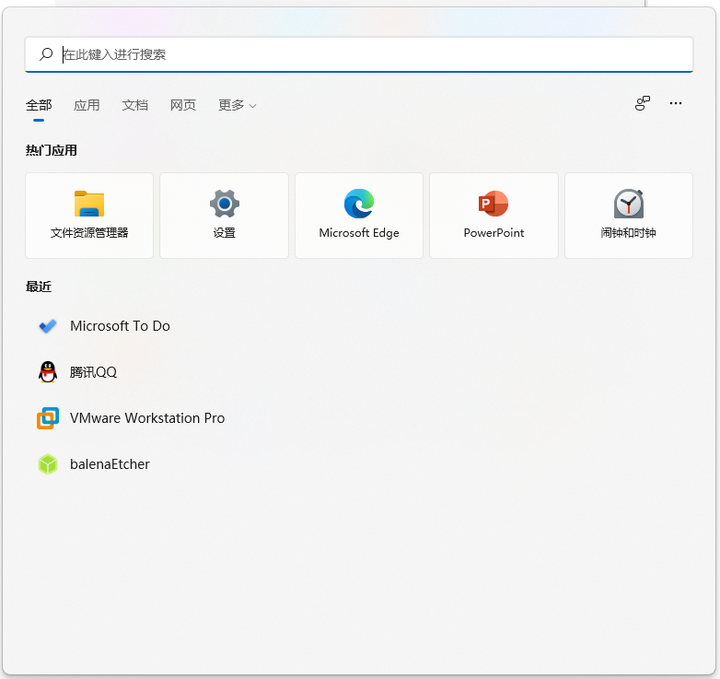Click the 腾讯QQ penguin icon
This screenshot has width=720, height=679.
point(48,372)
